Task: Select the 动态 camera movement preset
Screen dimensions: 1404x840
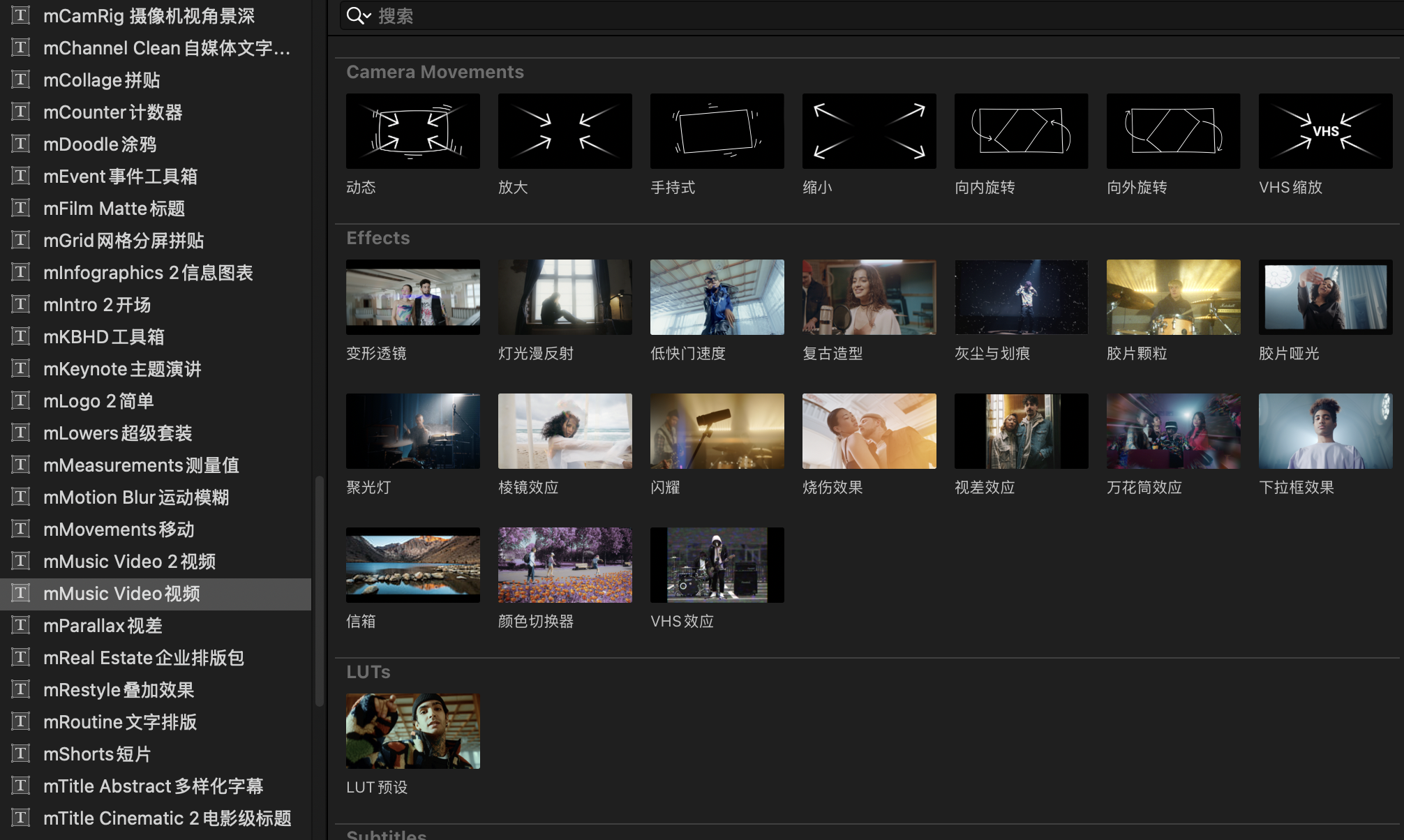Action: tap(413, 131)
